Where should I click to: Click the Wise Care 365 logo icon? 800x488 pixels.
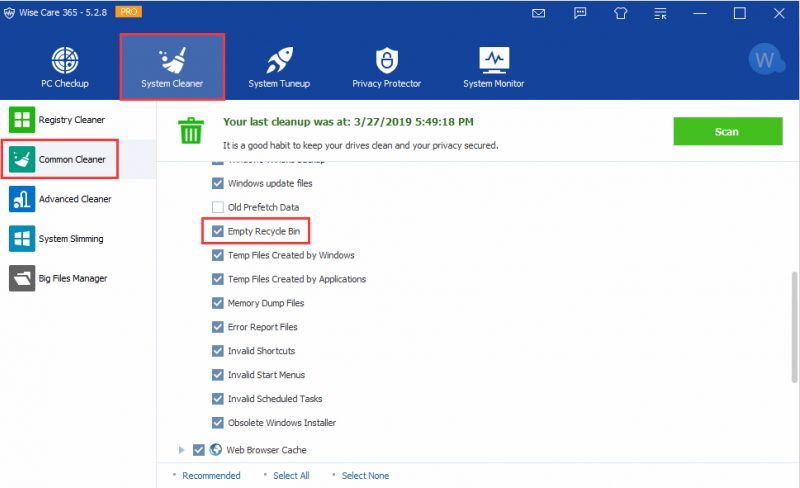pyautogui.click(x=9, y=13)
